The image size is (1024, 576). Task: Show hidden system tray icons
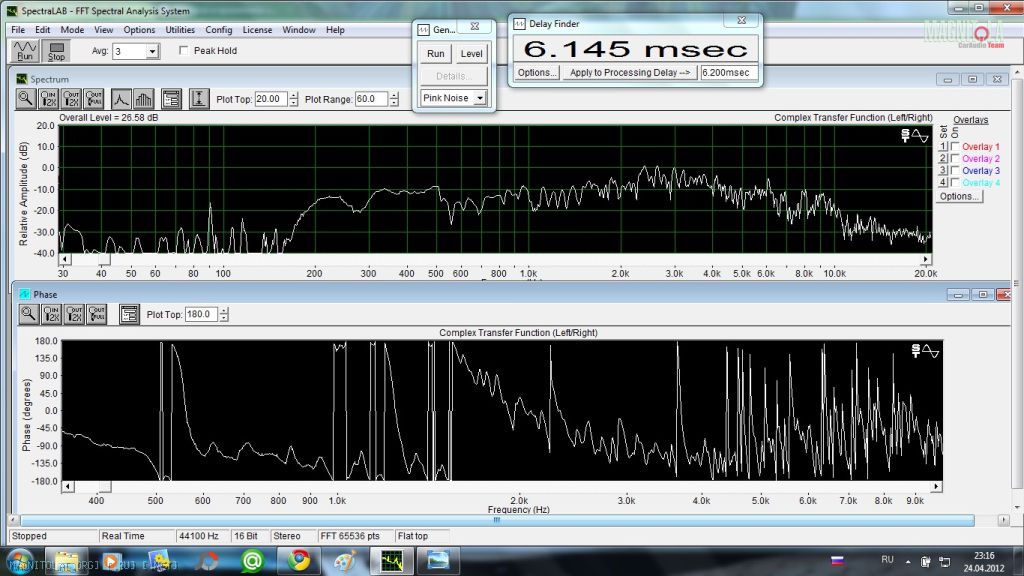[908, 561]
